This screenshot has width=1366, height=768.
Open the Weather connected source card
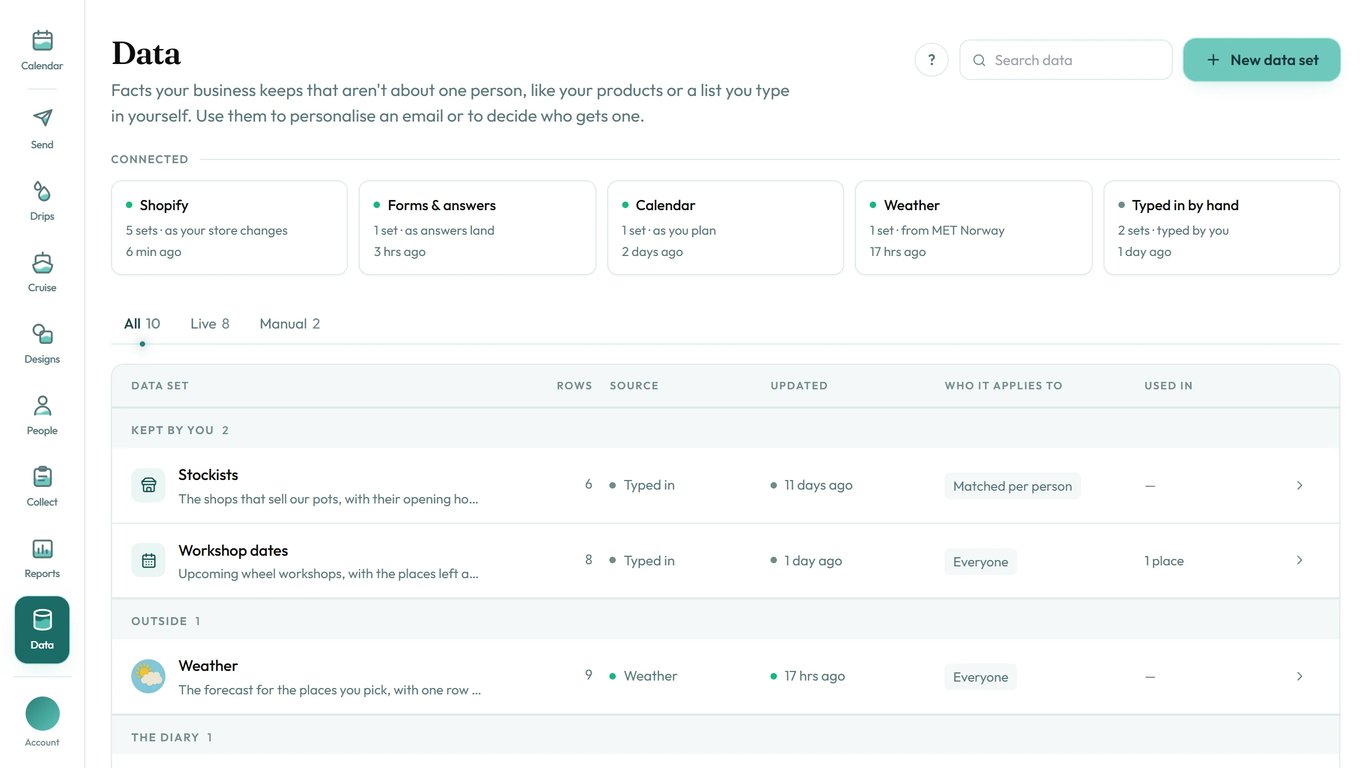(973, 227)
